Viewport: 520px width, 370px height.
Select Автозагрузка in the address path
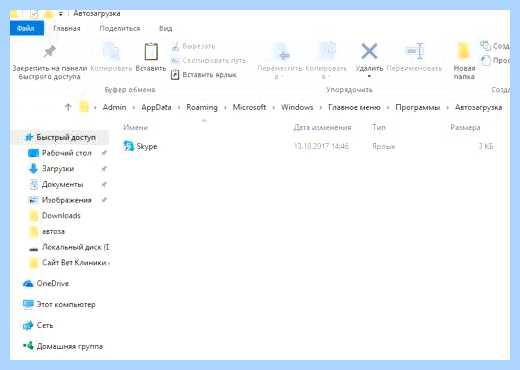[x=478, y=107]
